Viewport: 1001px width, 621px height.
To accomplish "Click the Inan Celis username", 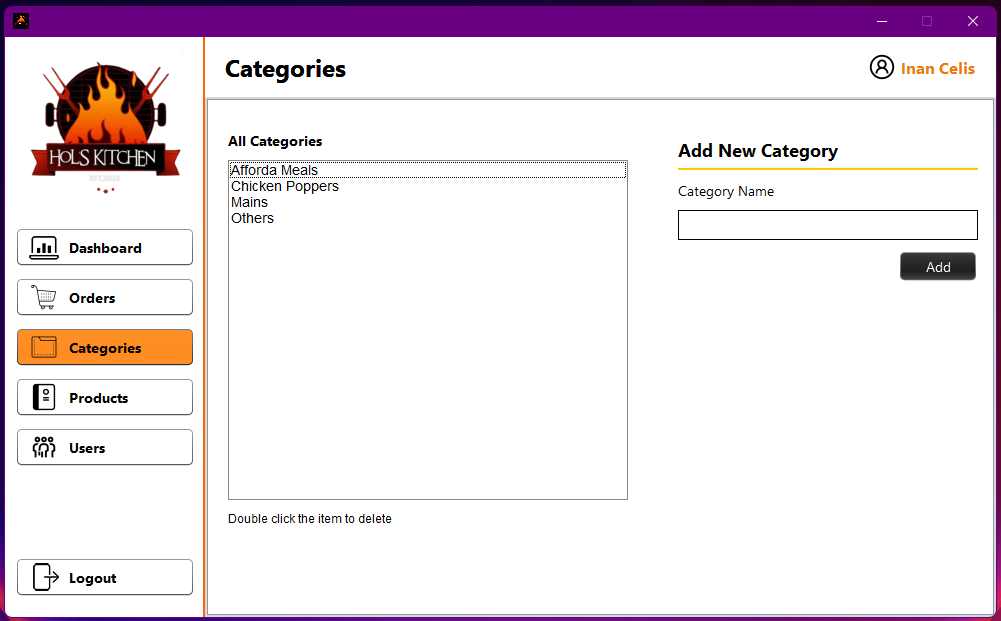I will (x=937, y=69).
